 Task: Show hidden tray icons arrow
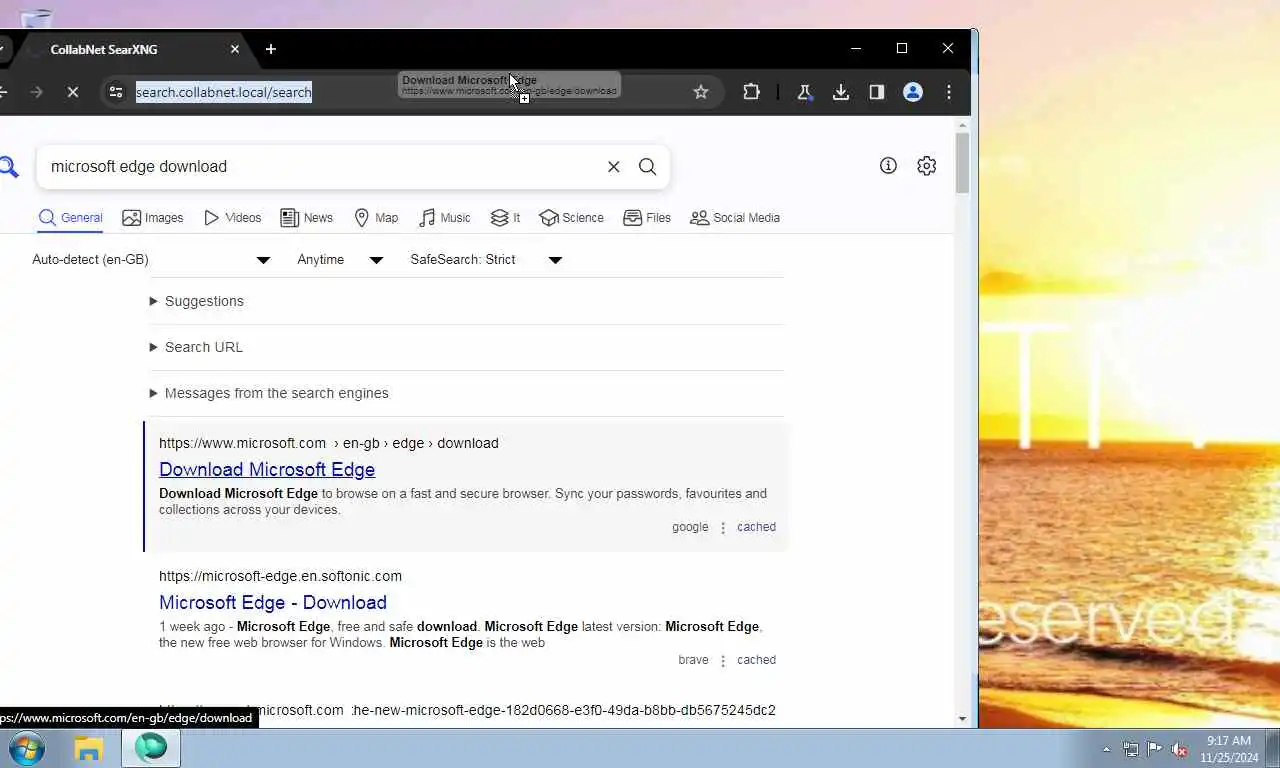point(1106,749)
